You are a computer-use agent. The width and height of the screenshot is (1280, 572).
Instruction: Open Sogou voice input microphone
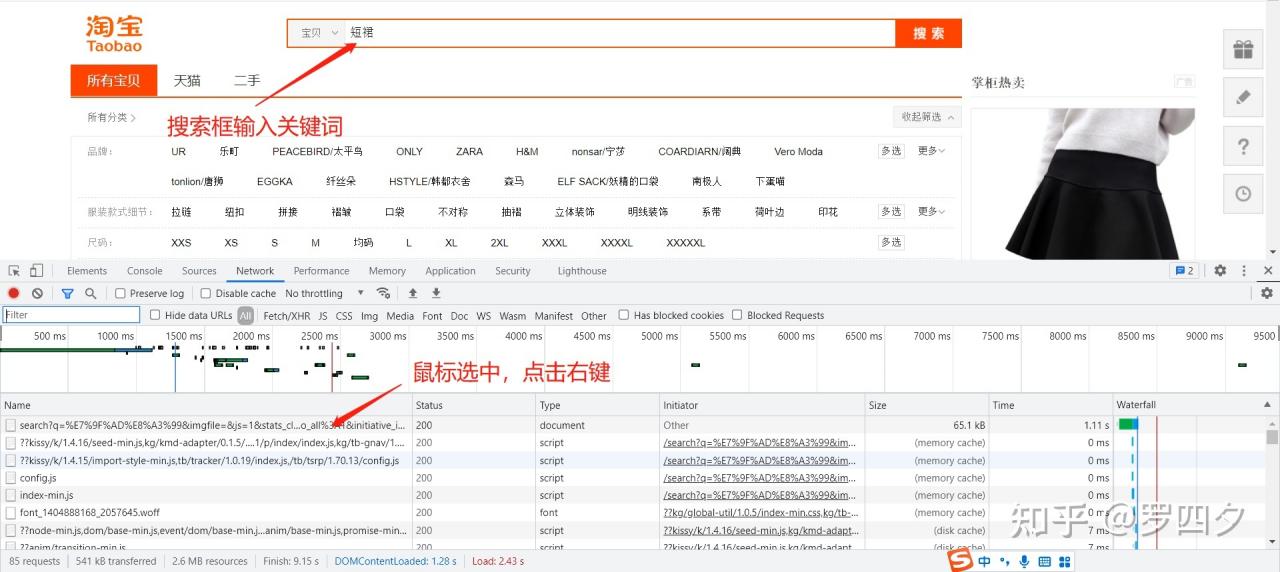click(x=1025, y=562)
